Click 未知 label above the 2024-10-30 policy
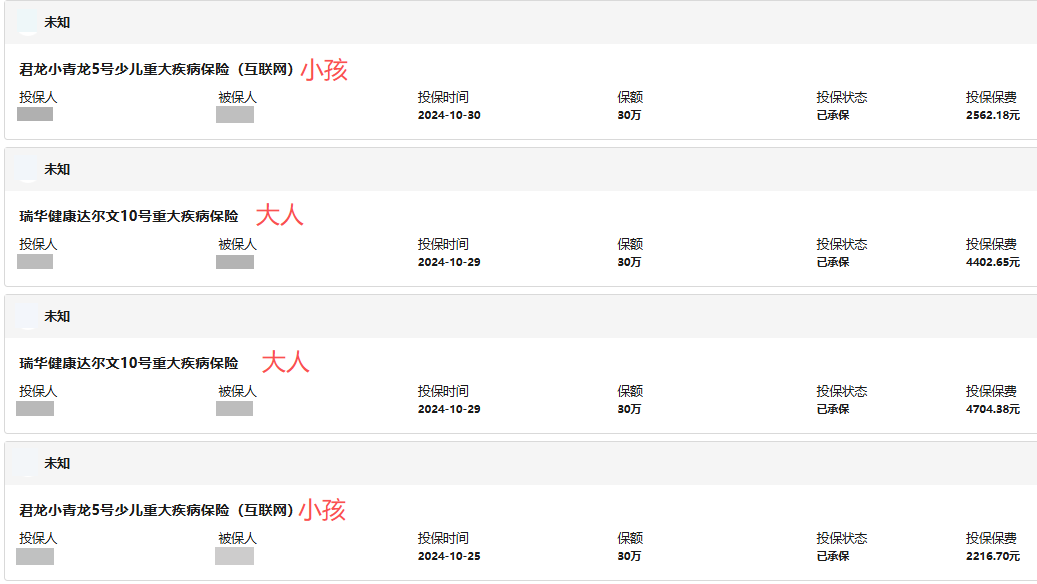This screenshot has width=1037, height=584. [x=57, y=22]
